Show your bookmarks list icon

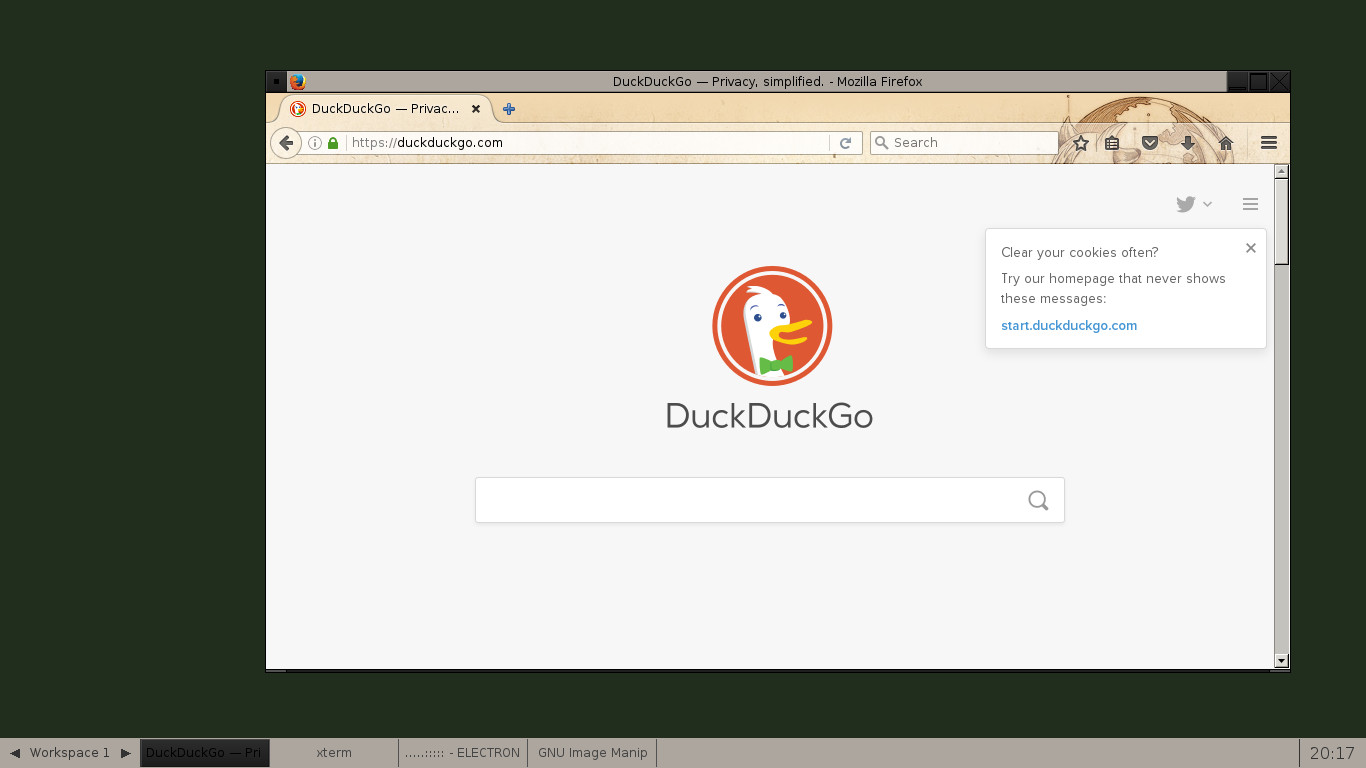pos(1112,143)
